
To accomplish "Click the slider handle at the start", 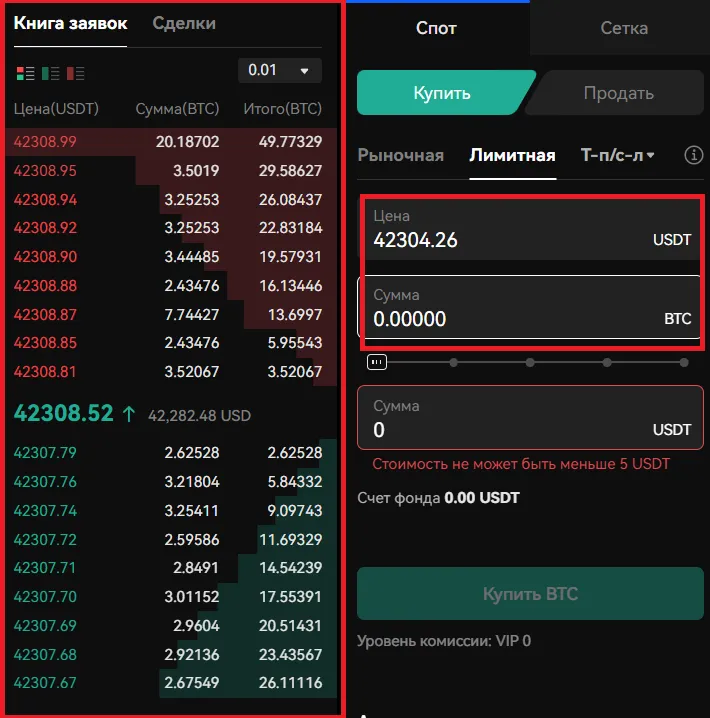I will click(377, 362).
